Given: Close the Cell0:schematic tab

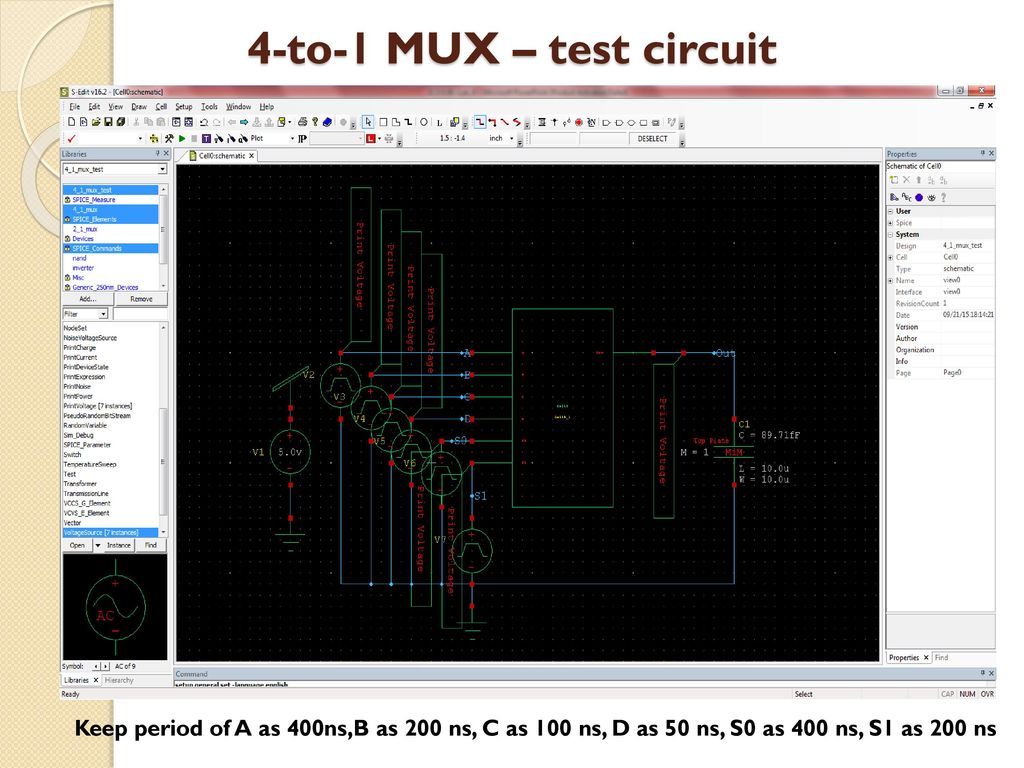Looking at the screenshot, I should point(251,156).
